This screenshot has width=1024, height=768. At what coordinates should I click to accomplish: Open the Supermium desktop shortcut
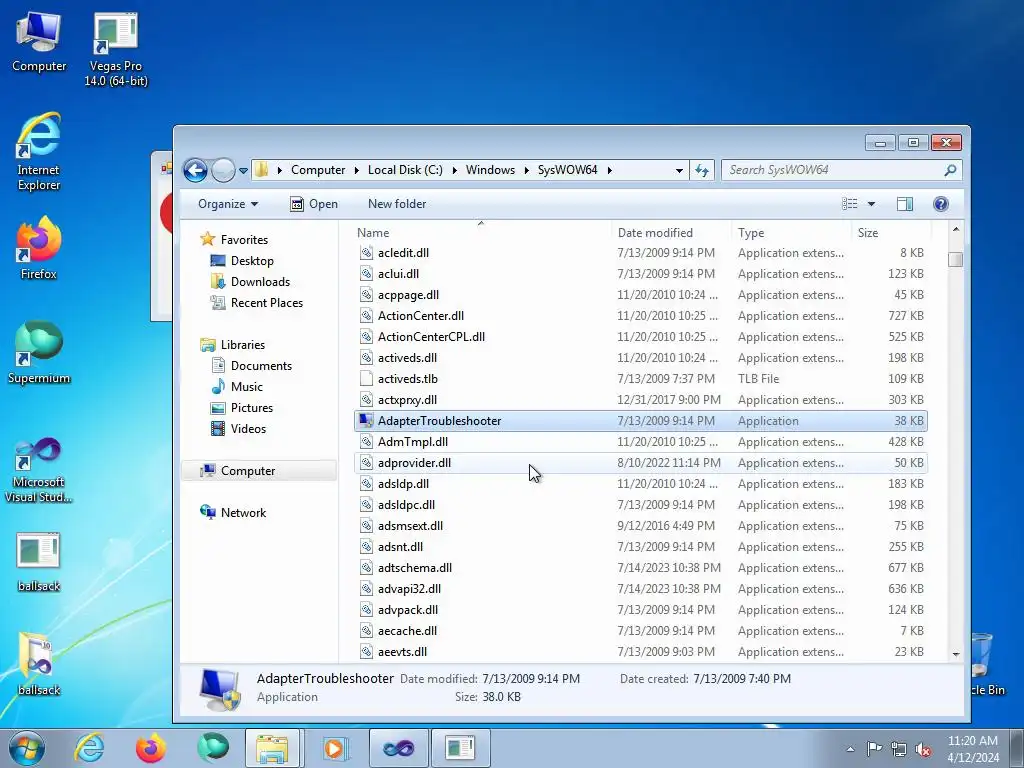pos(39,353)
